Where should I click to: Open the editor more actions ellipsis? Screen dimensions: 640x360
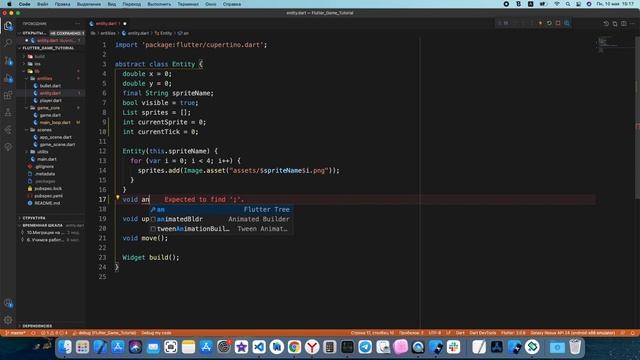(x=632, y=24)
